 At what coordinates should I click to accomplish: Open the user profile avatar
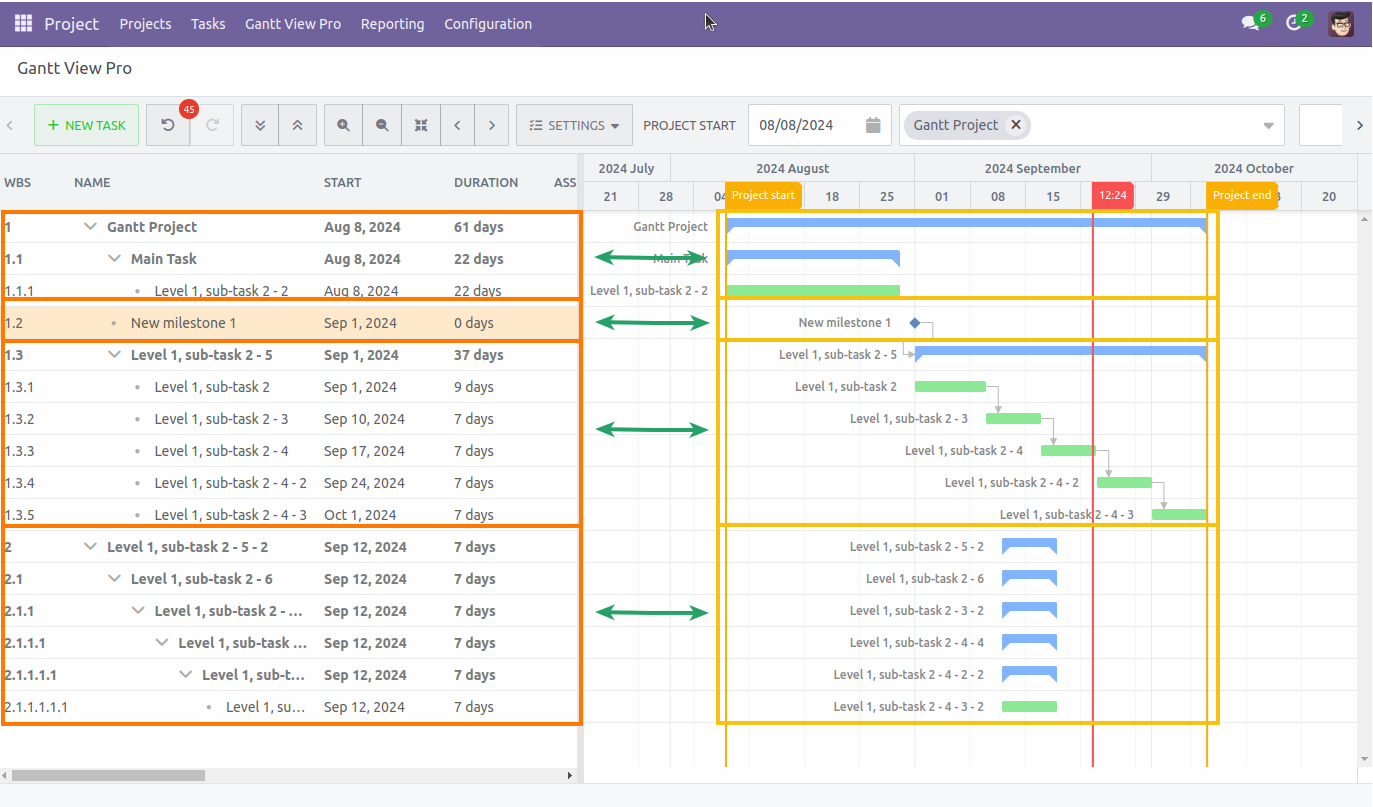coord(1341,22)
